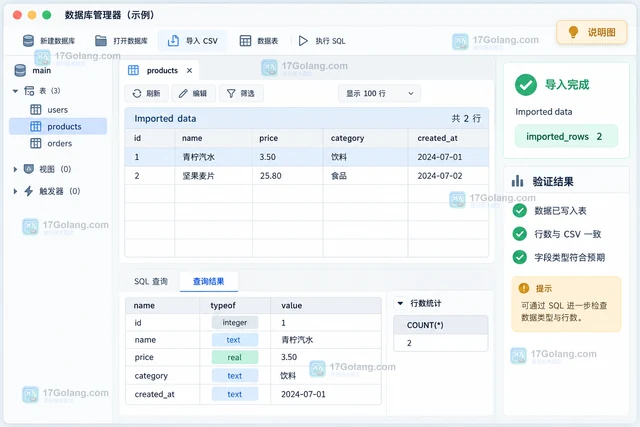Expand the 视图 (0) tree node
The width and height of the screenshot is (640, 427).
(15, 169)
